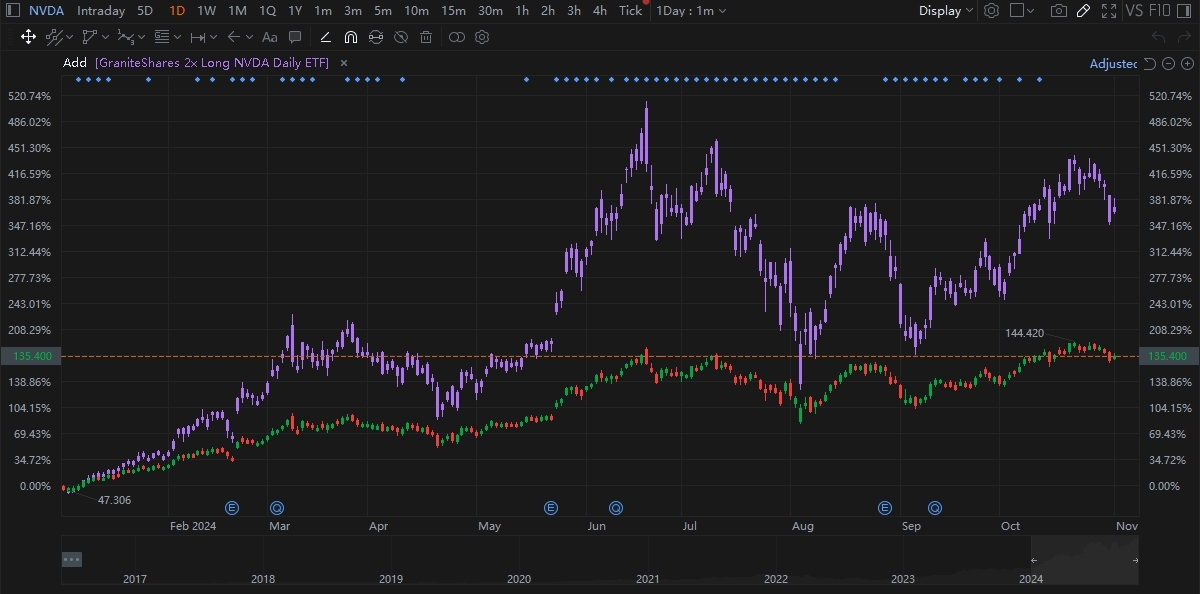Click the zoom in control near Adjusted
The width and height of the screenshot is (1200, 594).
coord(1188,63)
